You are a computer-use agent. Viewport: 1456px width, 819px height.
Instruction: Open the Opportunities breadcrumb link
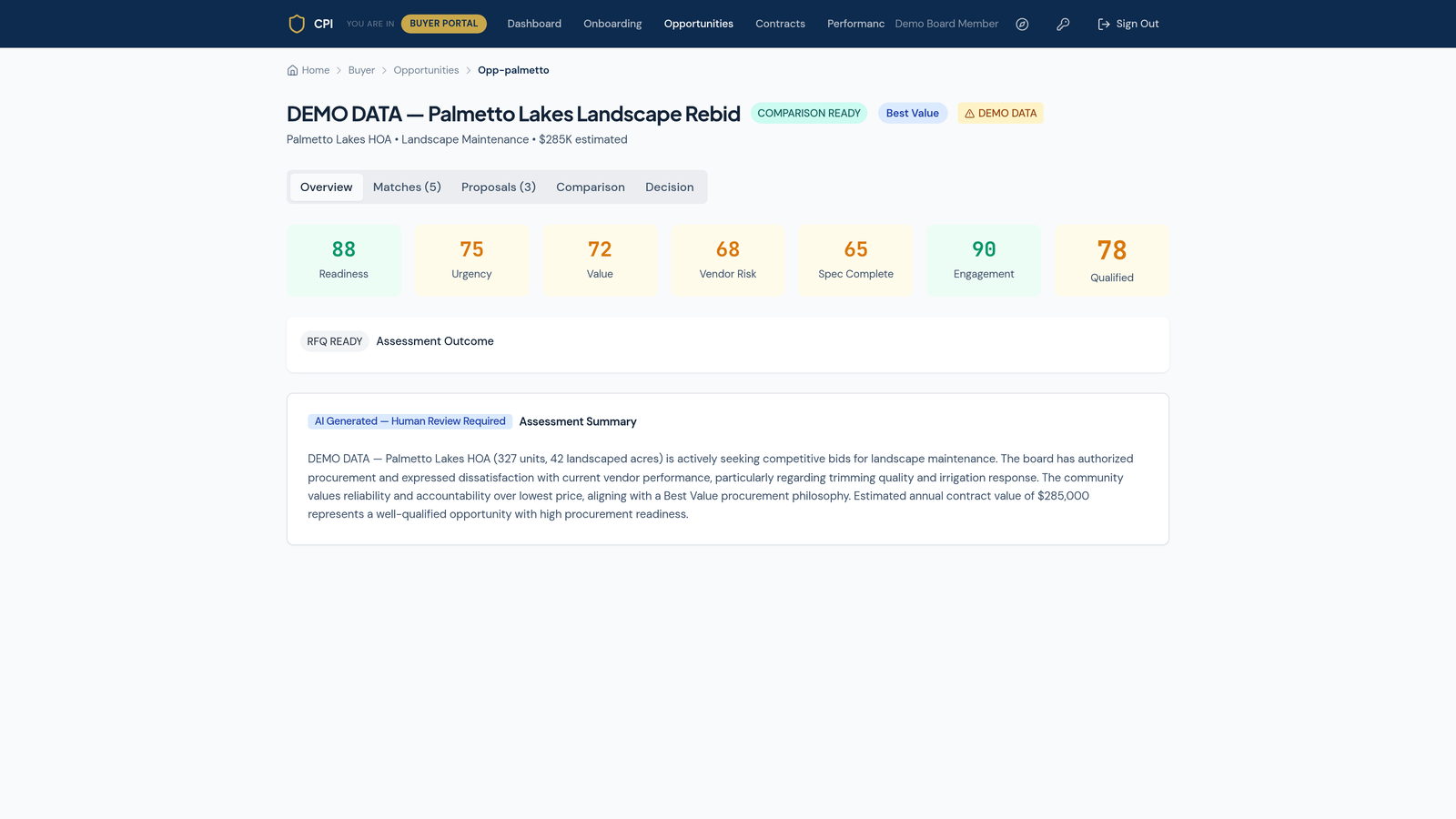[x=426, y=70]
